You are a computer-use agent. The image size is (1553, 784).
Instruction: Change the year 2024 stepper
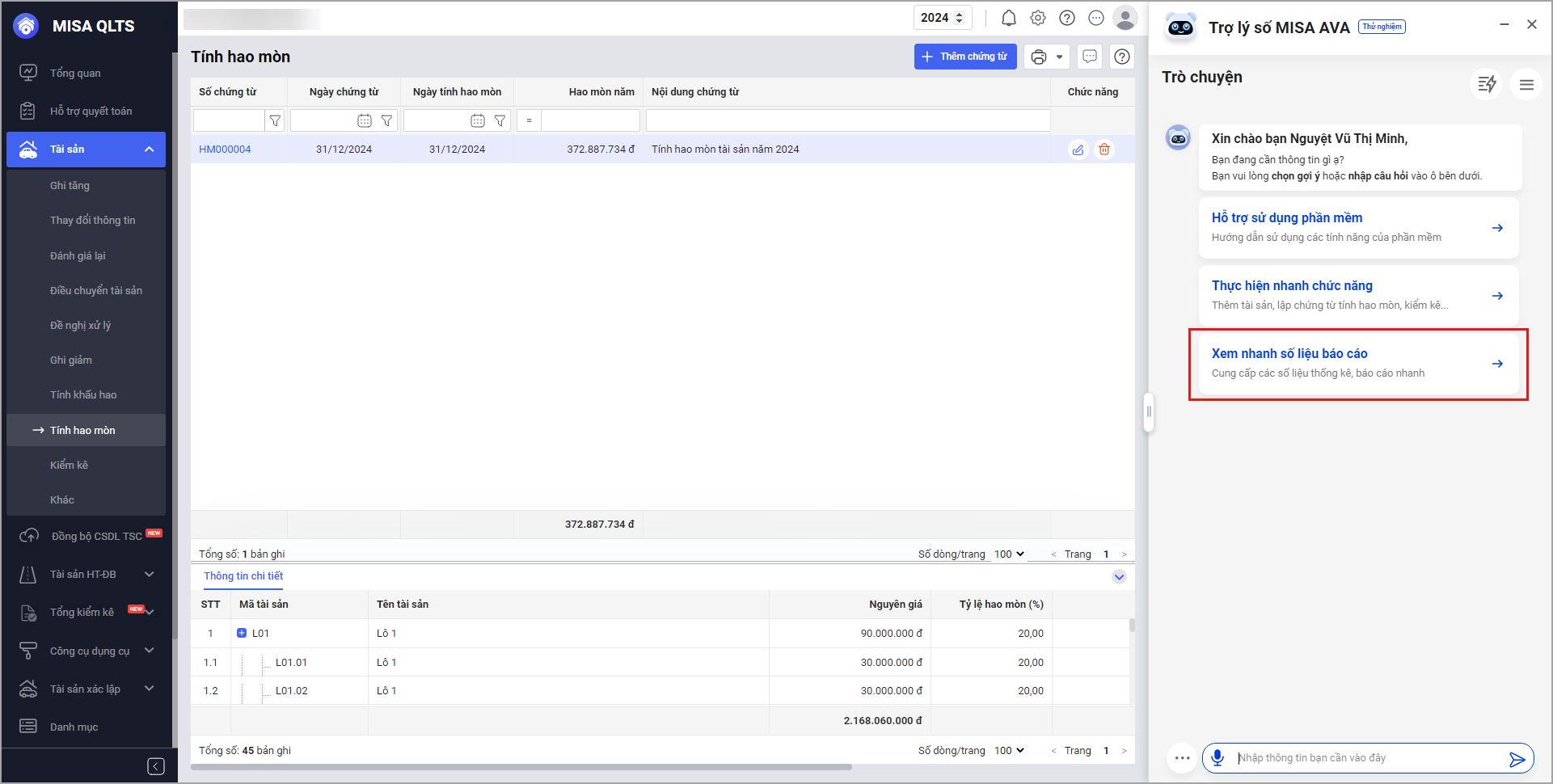(x=960, y=18)
